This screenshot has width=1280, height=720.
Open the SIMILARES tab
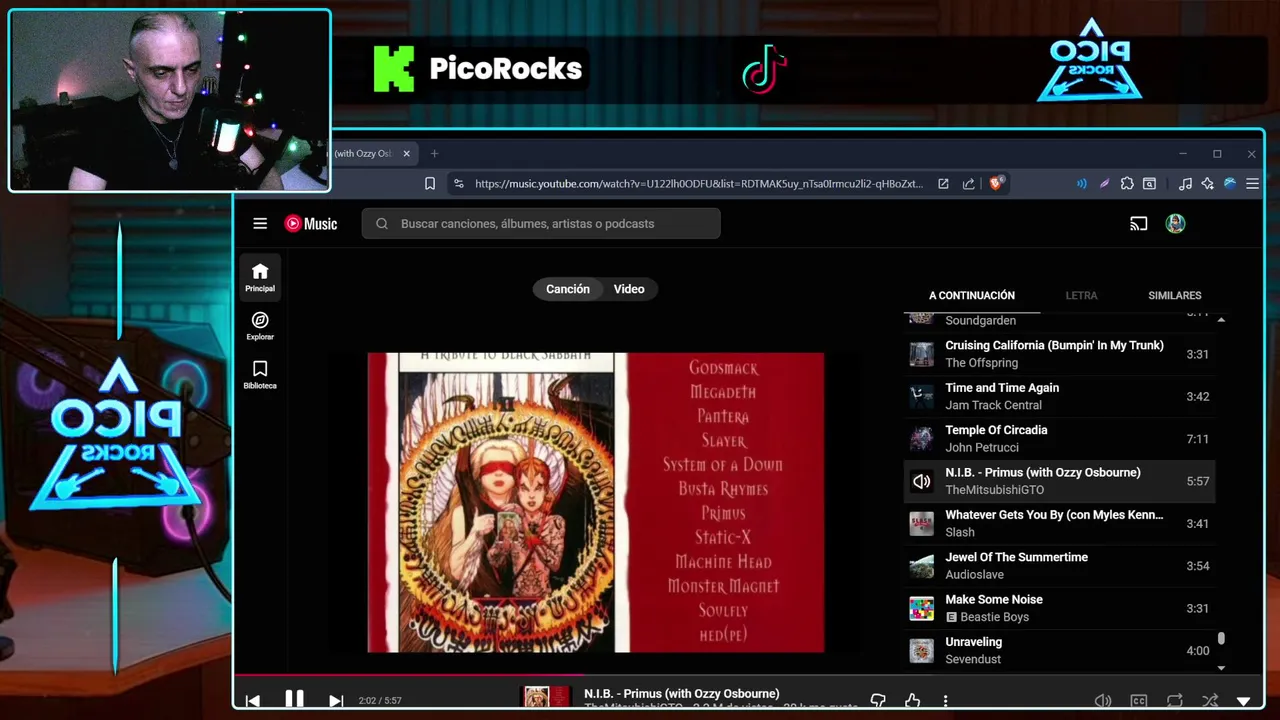coord(1175,296)
